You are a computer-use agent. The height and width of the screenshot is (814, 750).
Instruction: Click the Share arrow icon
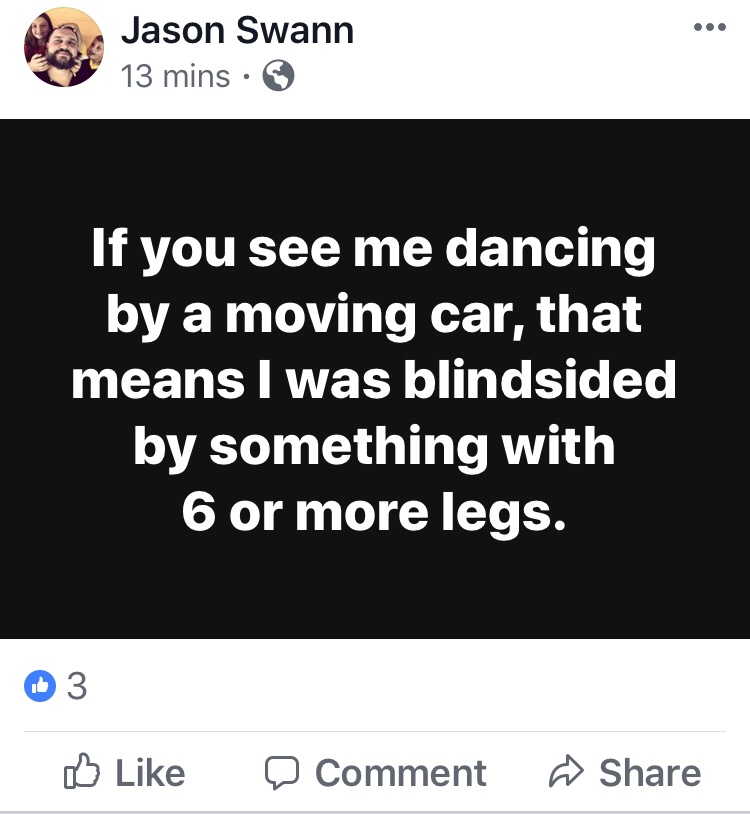pyautogui.click(x=567, y=773)
